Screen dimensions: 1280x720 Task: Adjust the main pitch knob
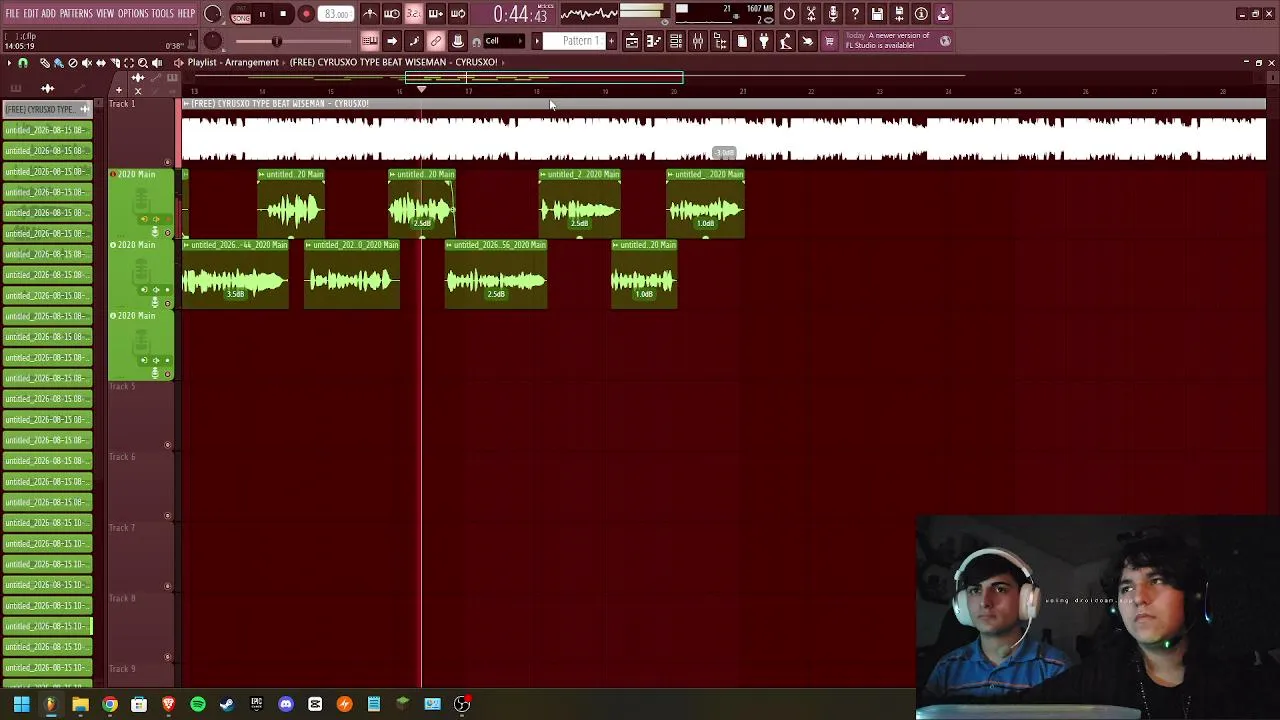(213, 41)
